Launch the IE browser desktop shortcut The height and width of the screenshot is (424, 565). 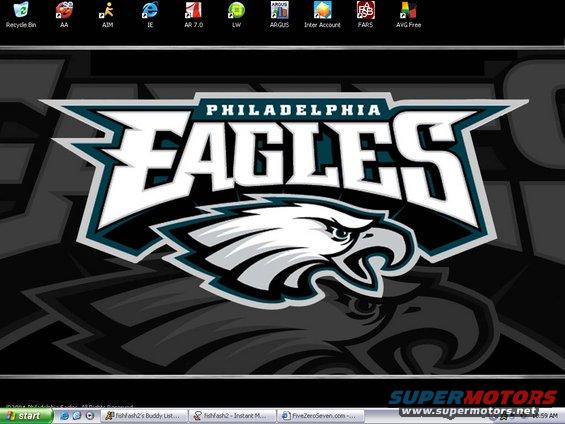click(150, 14)
